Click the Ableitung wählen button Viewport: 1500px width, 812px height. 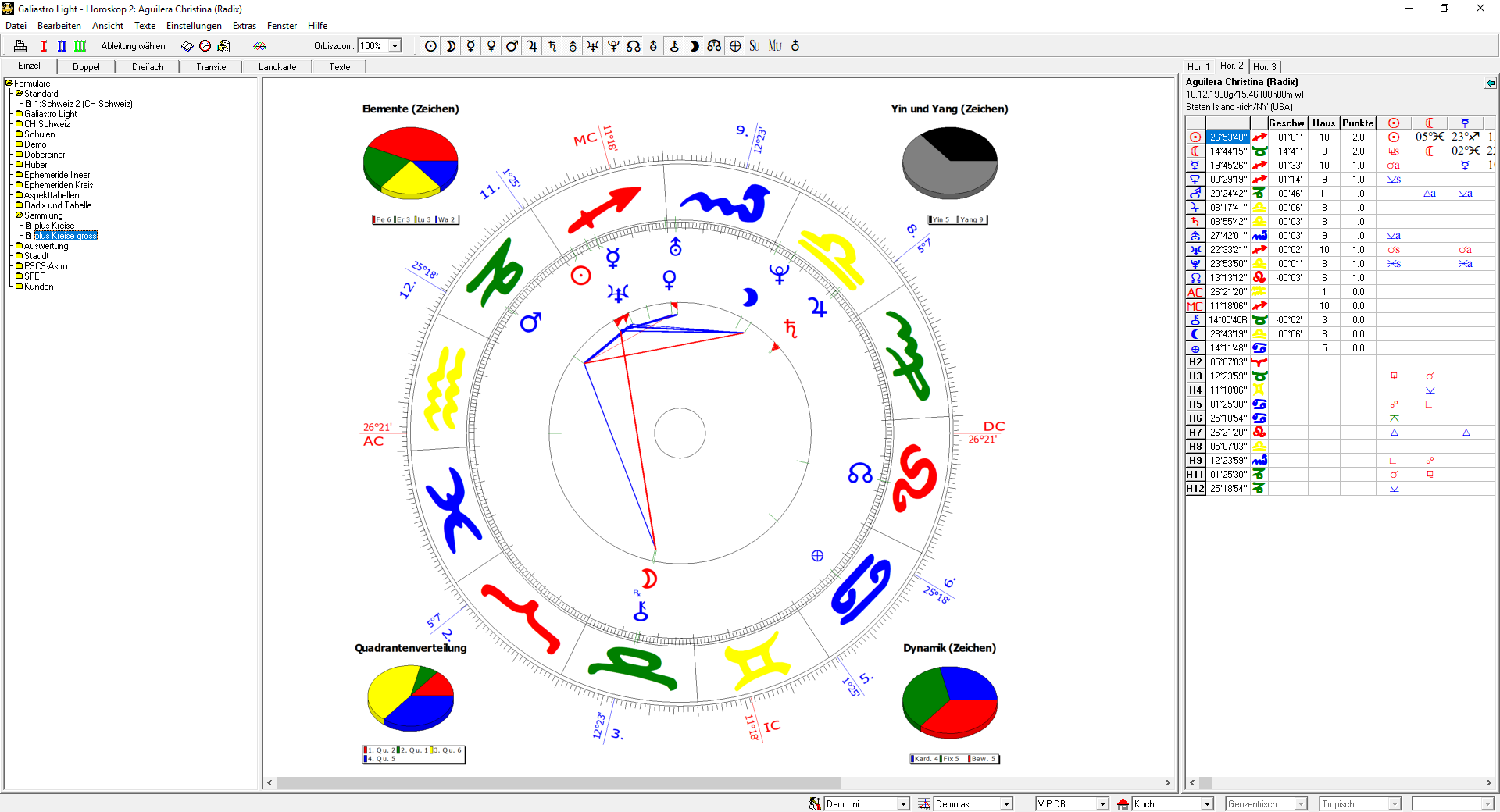[x=133, y=46]
